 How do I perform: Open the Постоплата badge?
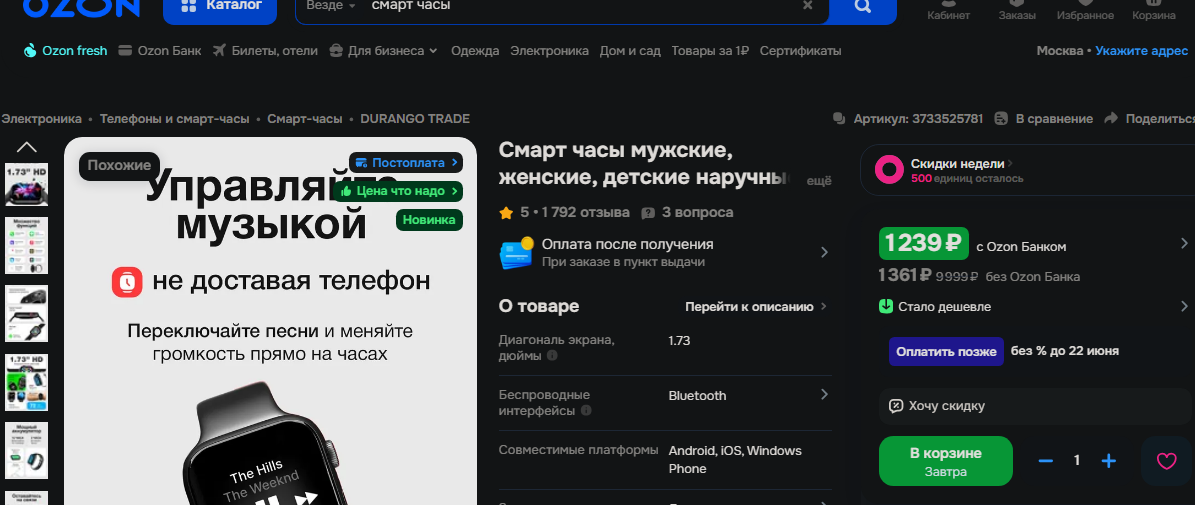406,162
